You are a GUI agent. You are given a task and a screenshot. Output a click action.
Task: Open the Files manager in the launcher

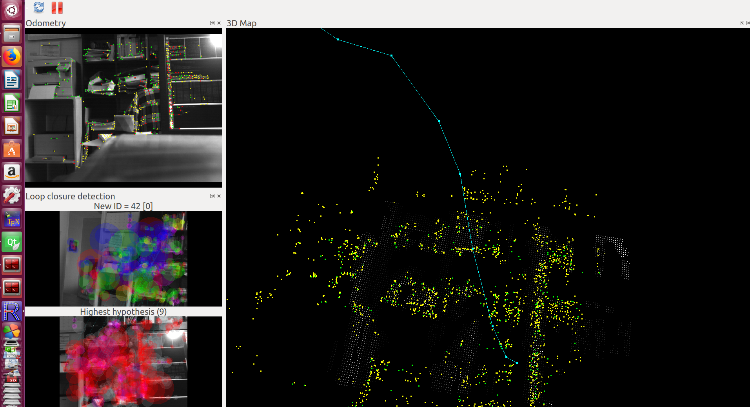point(12,34)
